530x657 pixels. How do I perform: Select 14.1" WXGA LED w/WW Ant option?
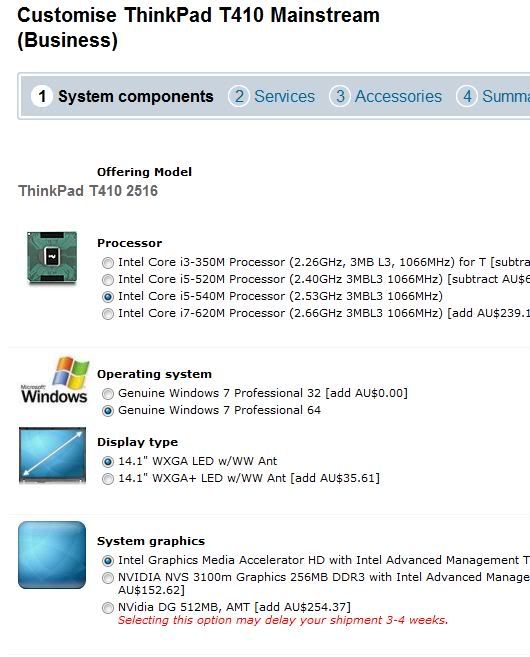click(x=108, y=462)
